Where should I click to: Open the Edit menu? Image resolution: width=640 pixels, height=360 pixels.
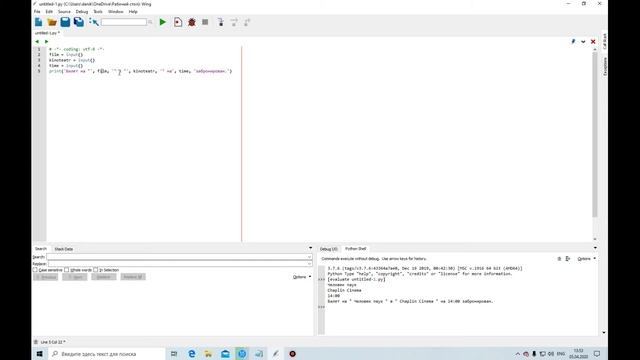(49, 12)
